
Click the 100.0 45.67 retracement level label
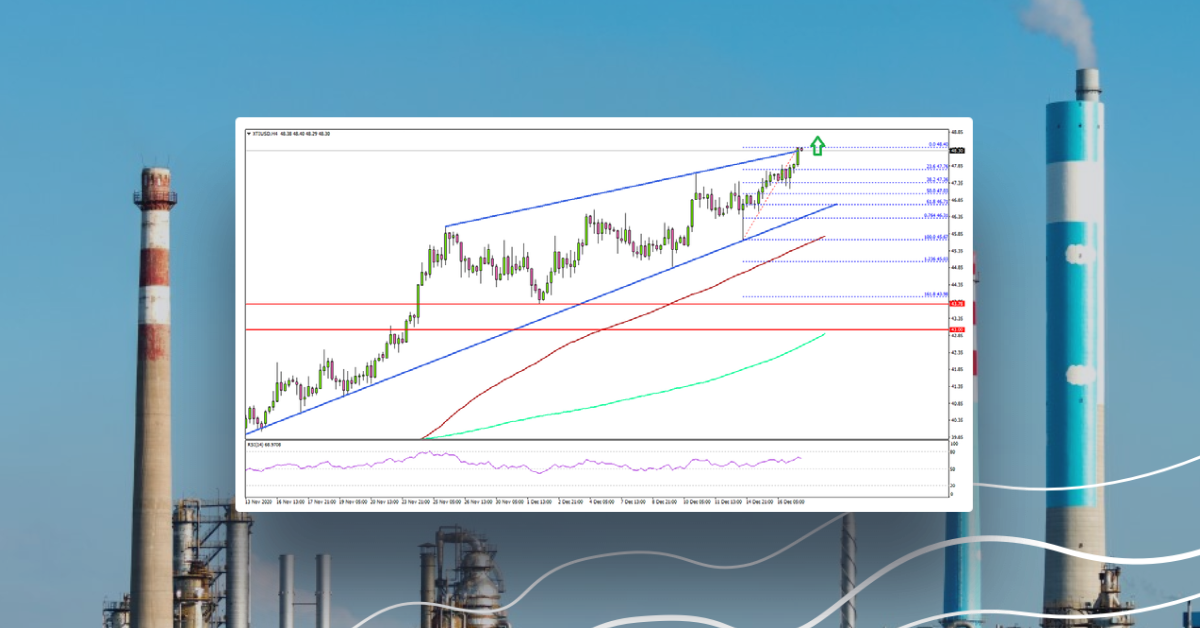click(937, 239)
